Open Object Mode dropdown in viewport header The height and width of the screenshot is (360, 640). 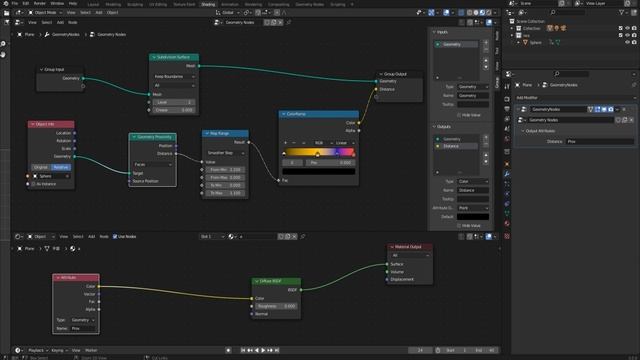coord(45,13)
